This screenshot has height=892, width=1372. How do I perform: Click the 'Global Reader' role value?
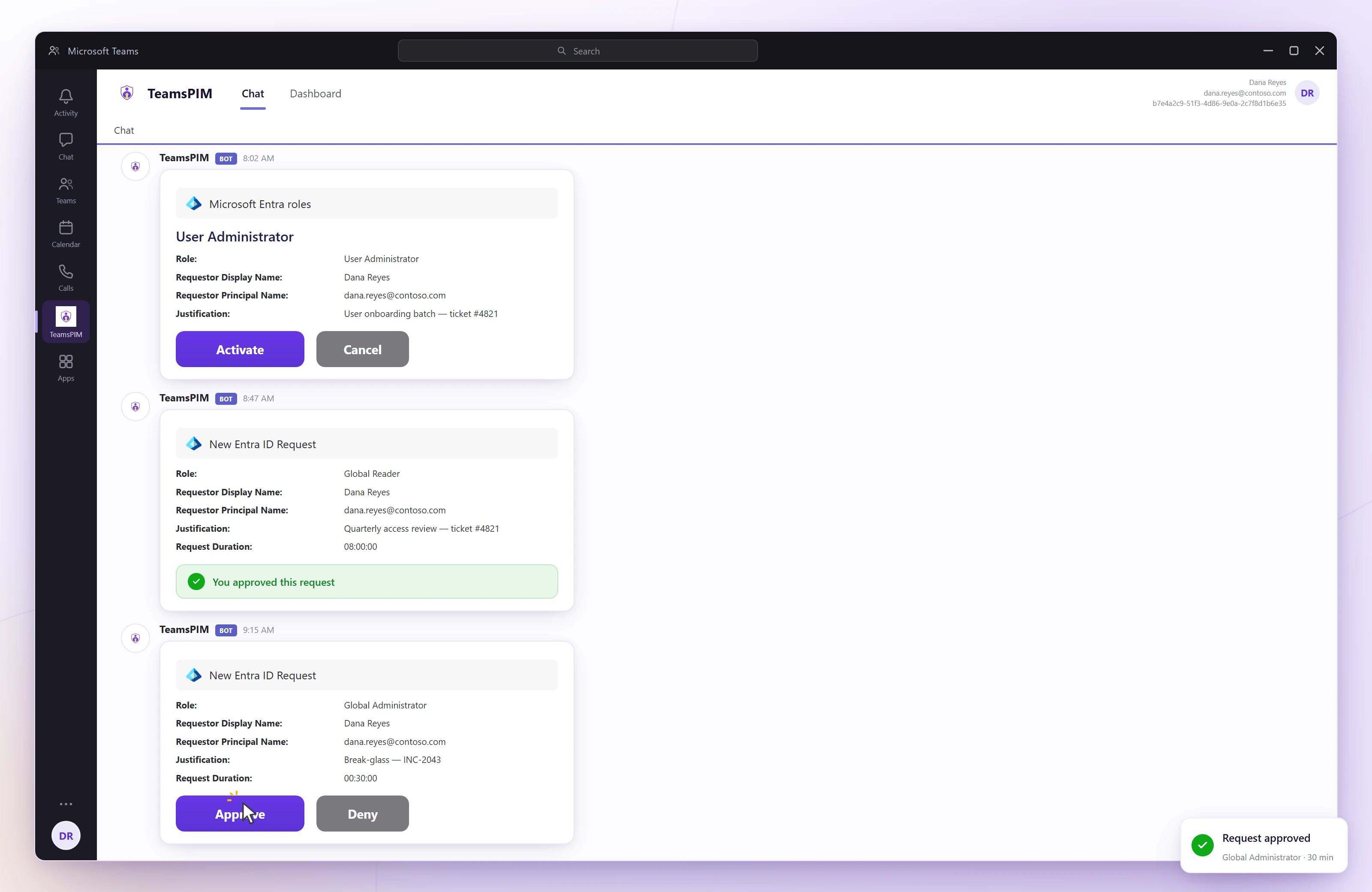(x=372, y=473)
